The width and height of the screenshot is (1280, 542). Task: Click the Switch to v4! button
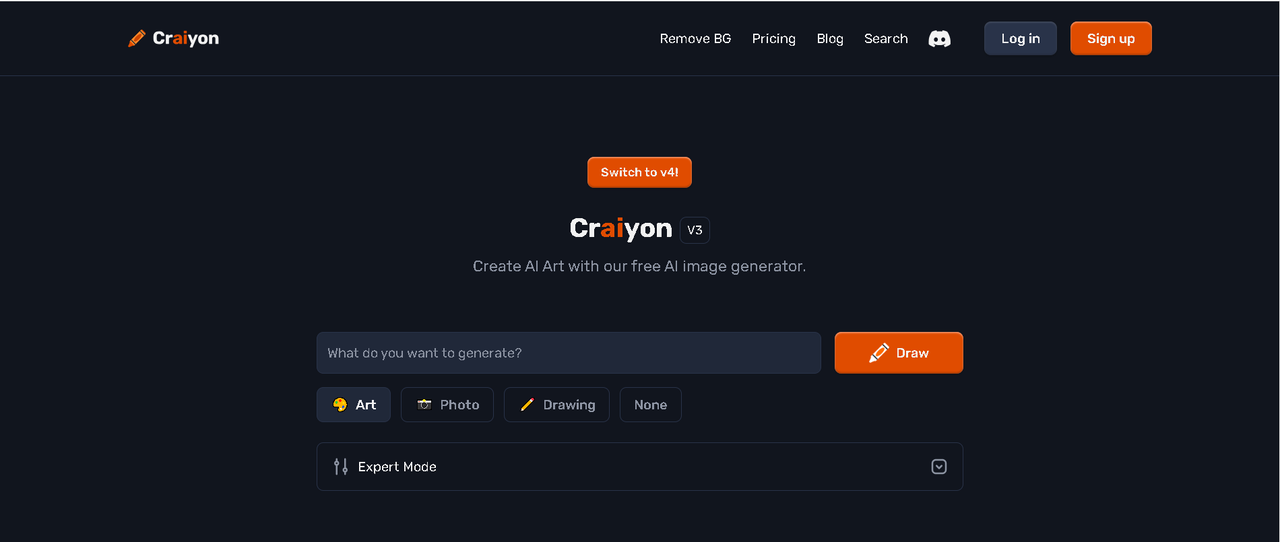tap(639, 172)
